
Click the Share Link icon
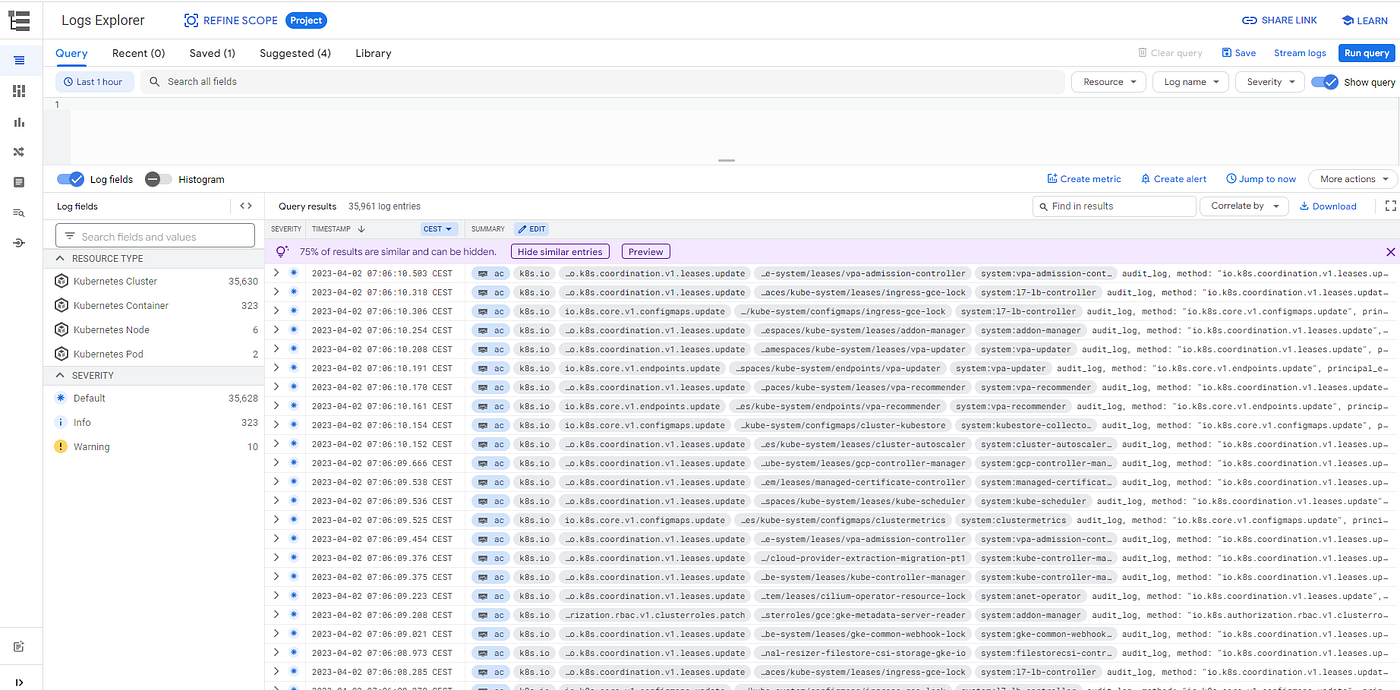[1250, 20]
